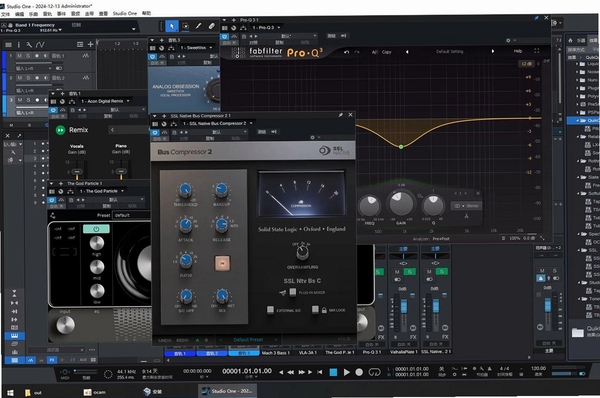Click the Pro-Q 3 GAIN knob
The image size is (600, 398).
coord(401,203)
